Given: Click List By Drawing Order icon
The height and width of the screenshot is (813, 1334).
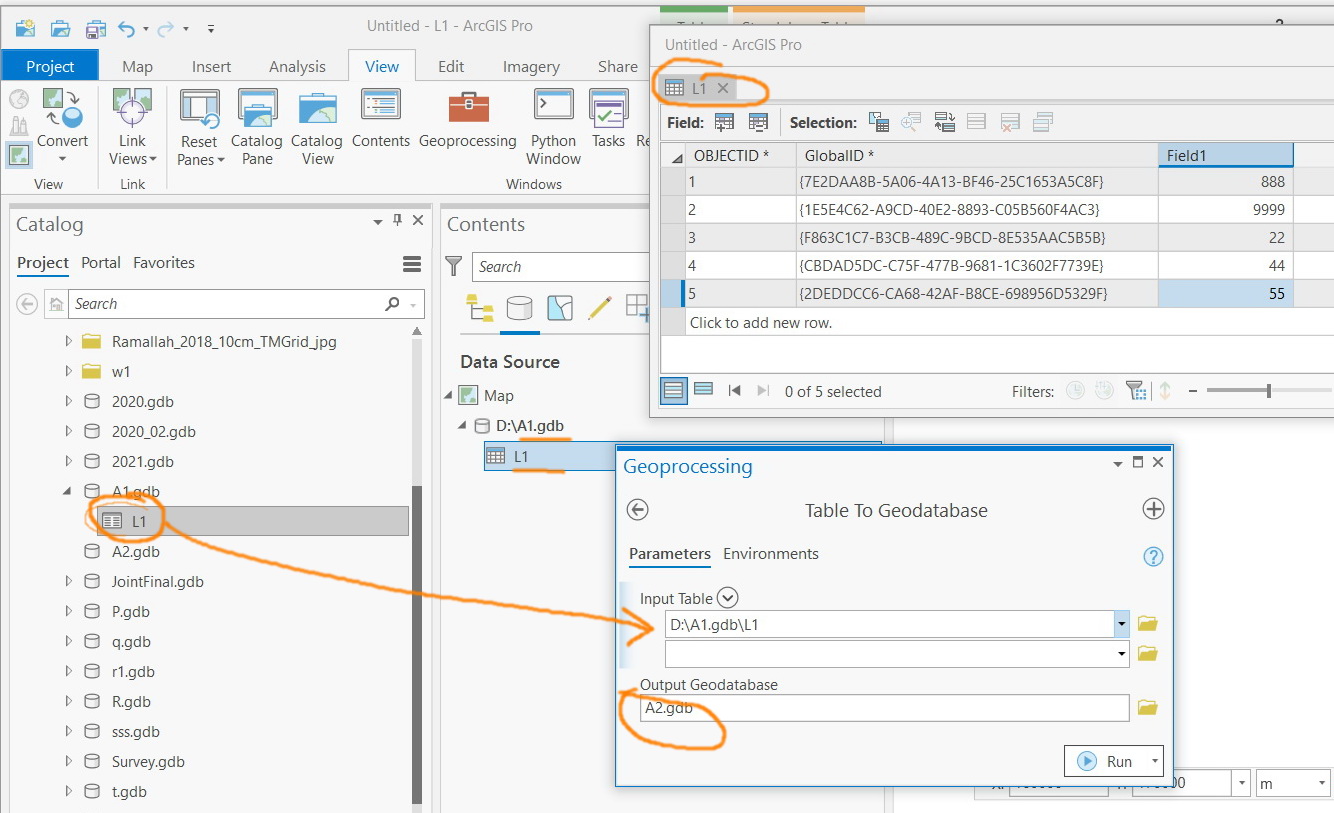Looking at the screenshot, I should tap(480, 308).
